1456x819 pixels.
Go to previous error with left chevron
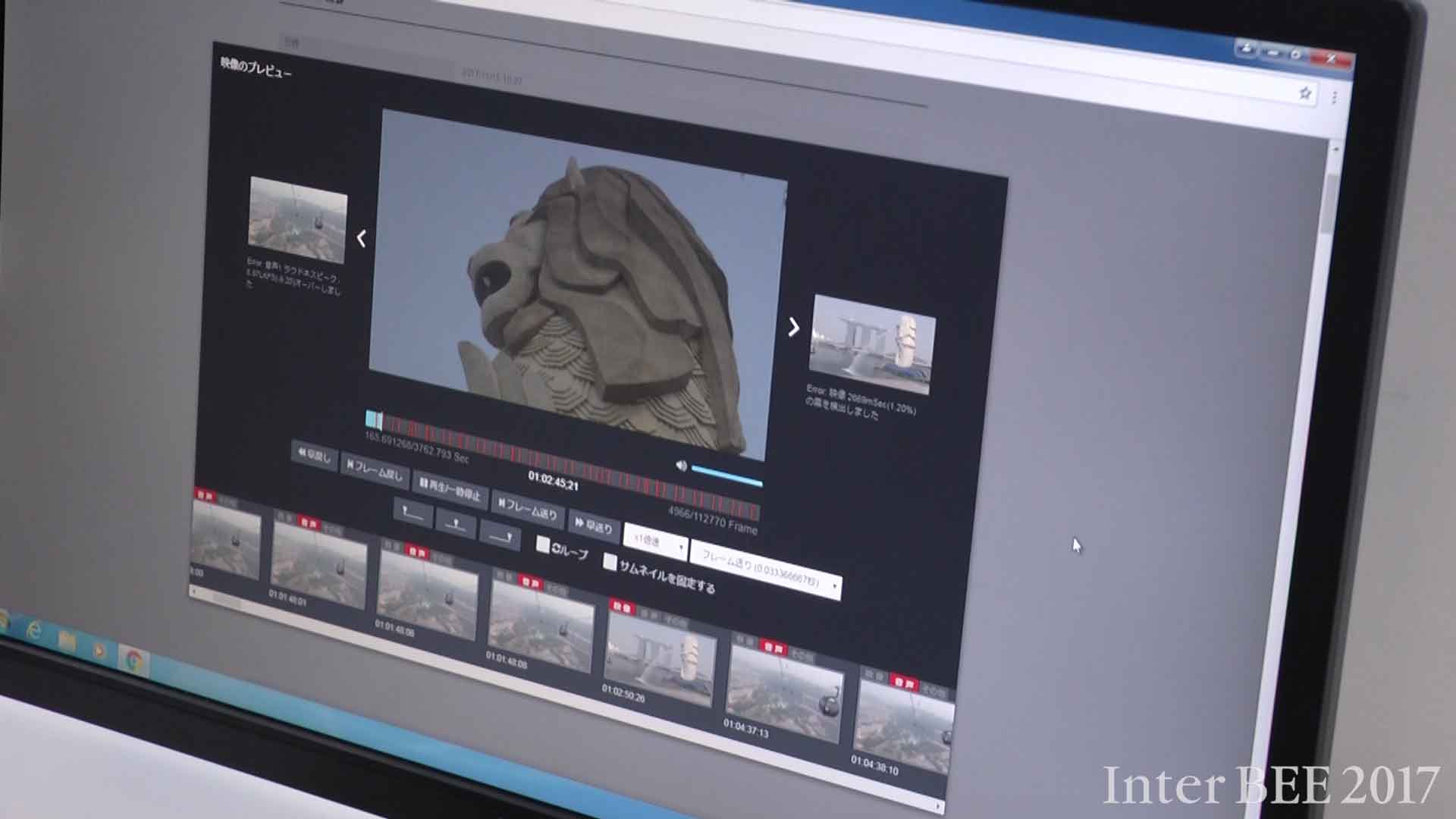click(362, 239)
